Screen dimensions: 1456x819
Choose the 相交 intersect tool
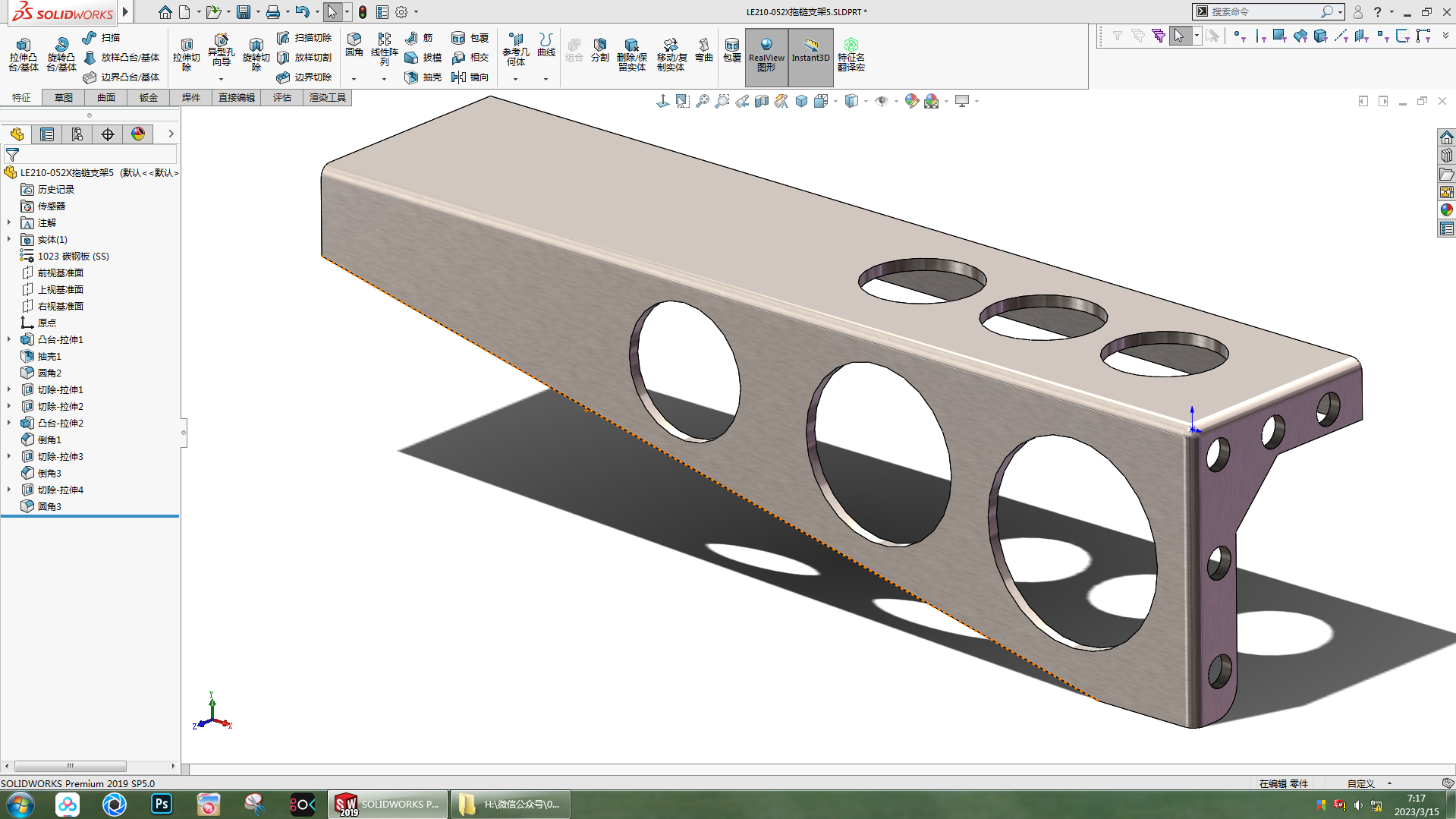coord(470,57)
